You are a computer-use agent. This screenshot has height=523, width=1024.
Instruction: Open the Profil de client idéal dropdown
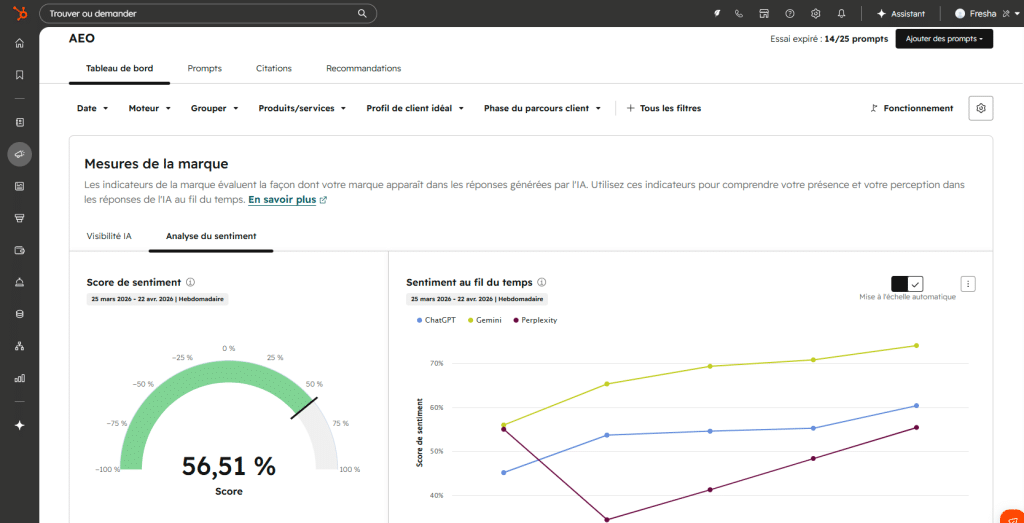point(415,108)
